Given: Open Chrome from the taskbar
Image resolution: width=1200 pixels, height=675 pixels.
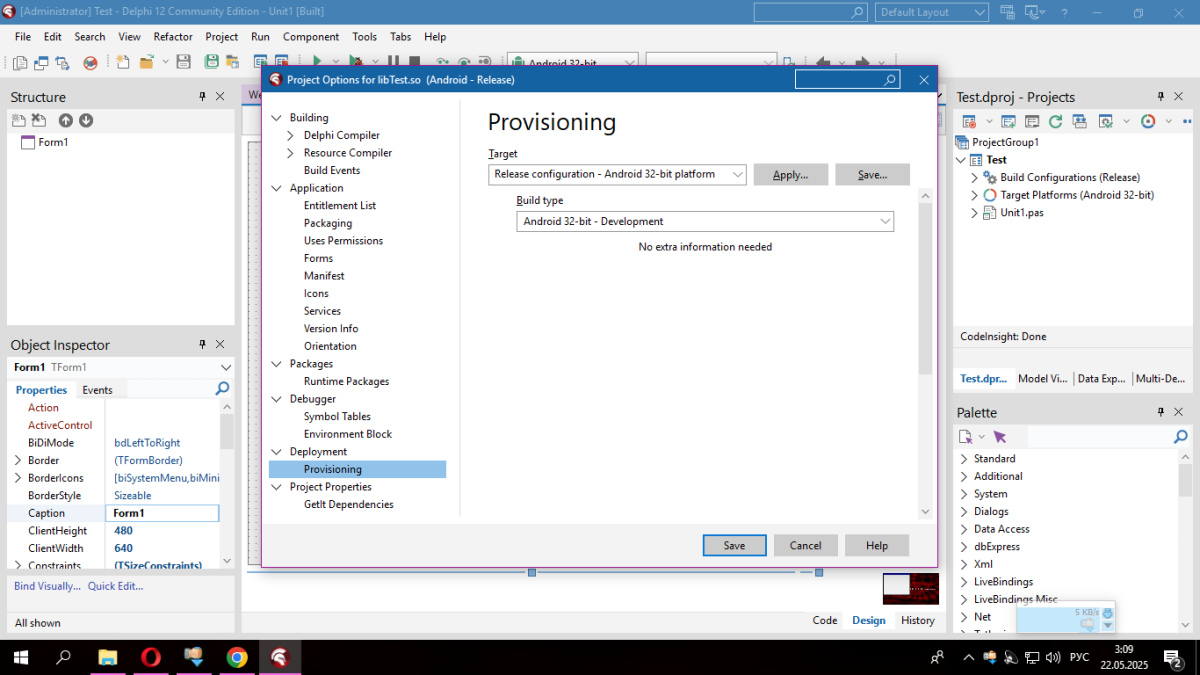Looking at the screenshot, I should tap(237, 657).
